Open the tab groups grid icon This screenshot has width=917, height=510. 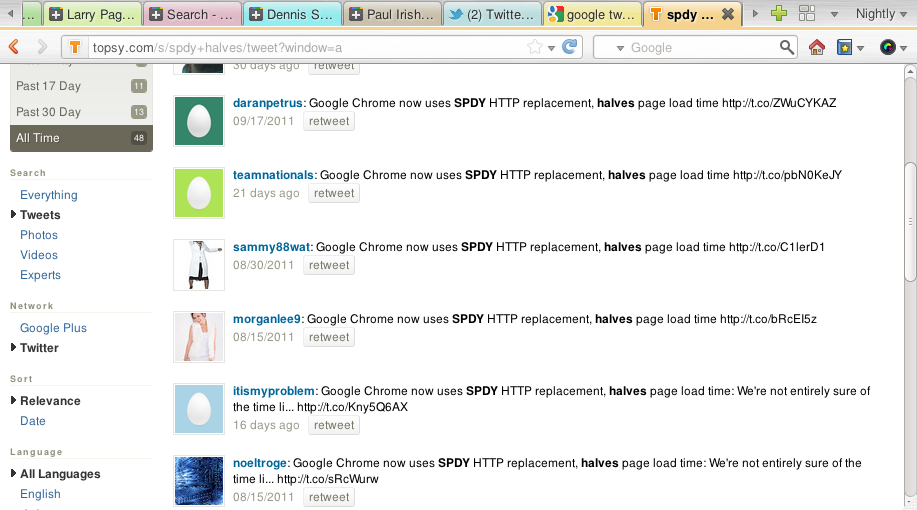point(807,13)
